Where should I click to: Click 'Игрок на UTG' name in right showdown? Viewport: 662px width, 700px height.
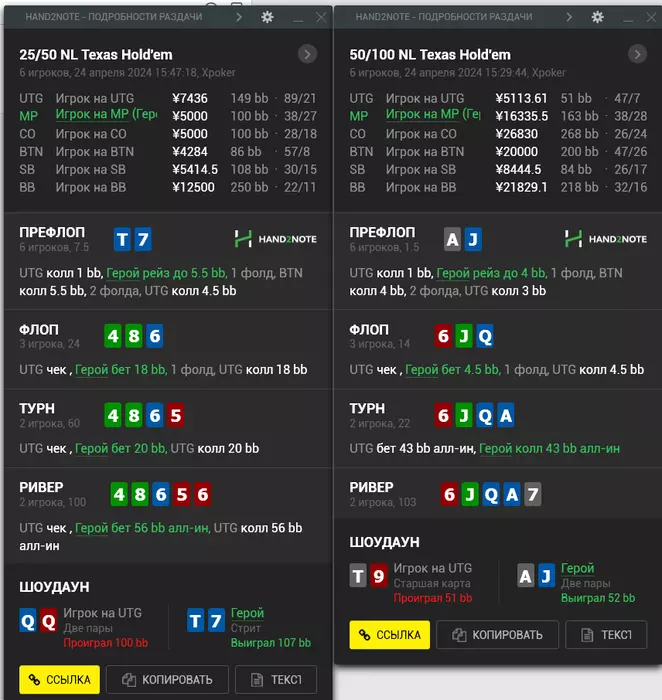tap(432, 568)
